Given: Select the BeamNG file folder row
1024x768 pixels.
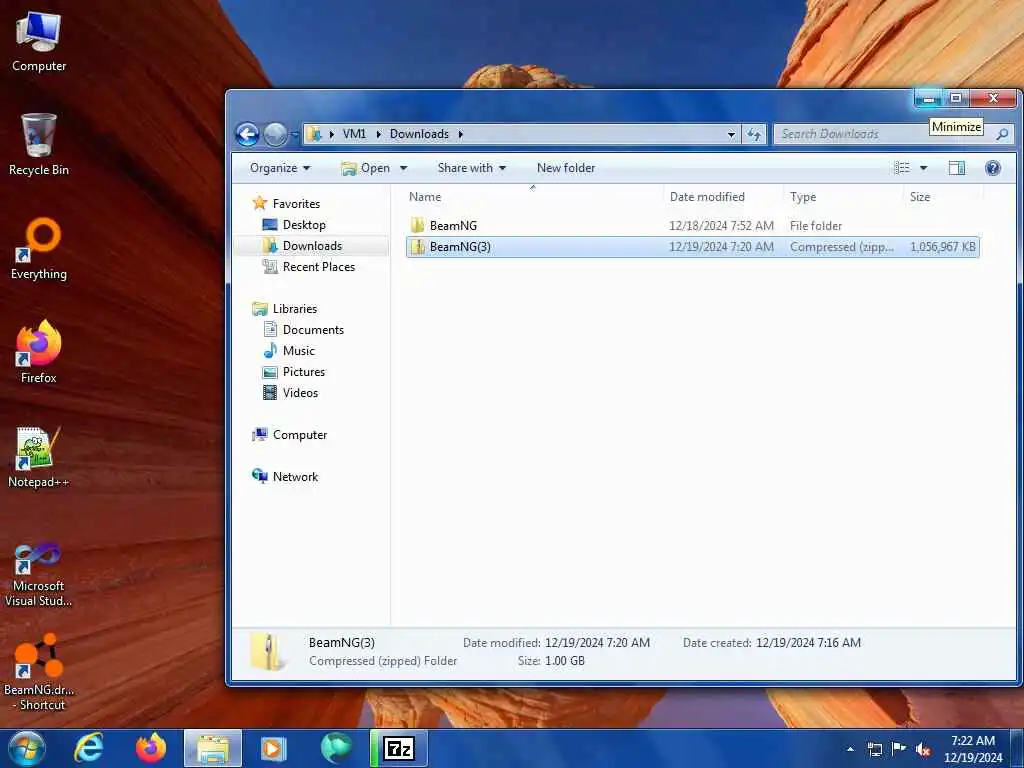Looking at the screenshot, I should point(692,226).
